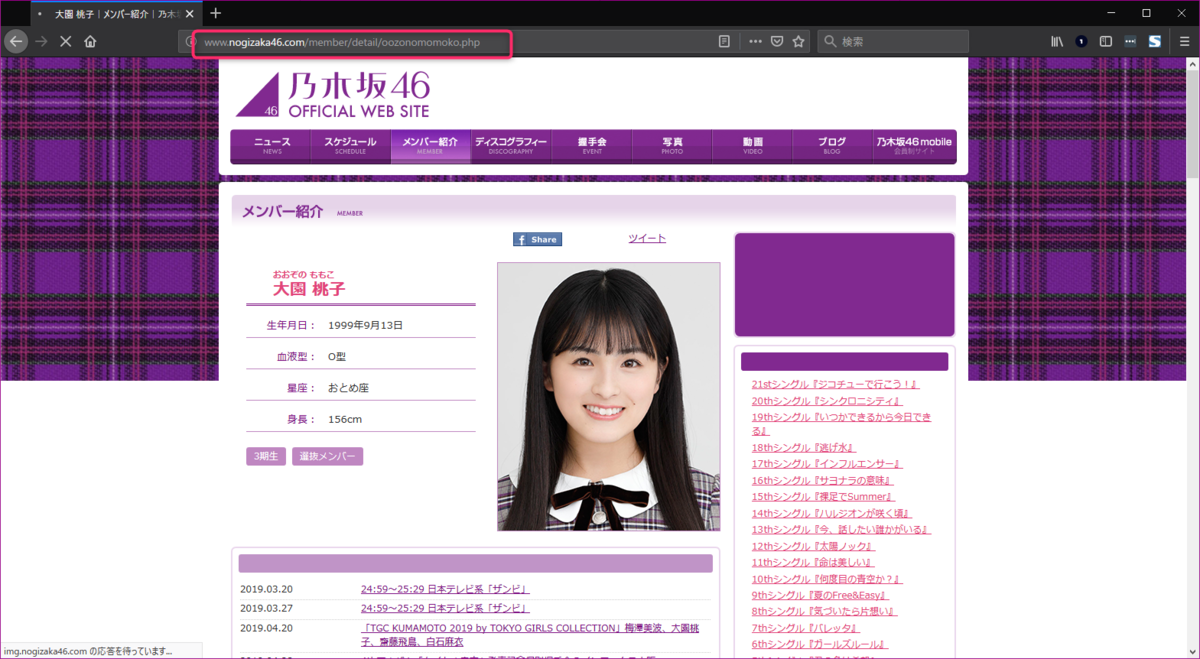The image size is (1200, 659).
Task: Open the Firefox hamburger menu
Action: click(x=1185, y=42)
